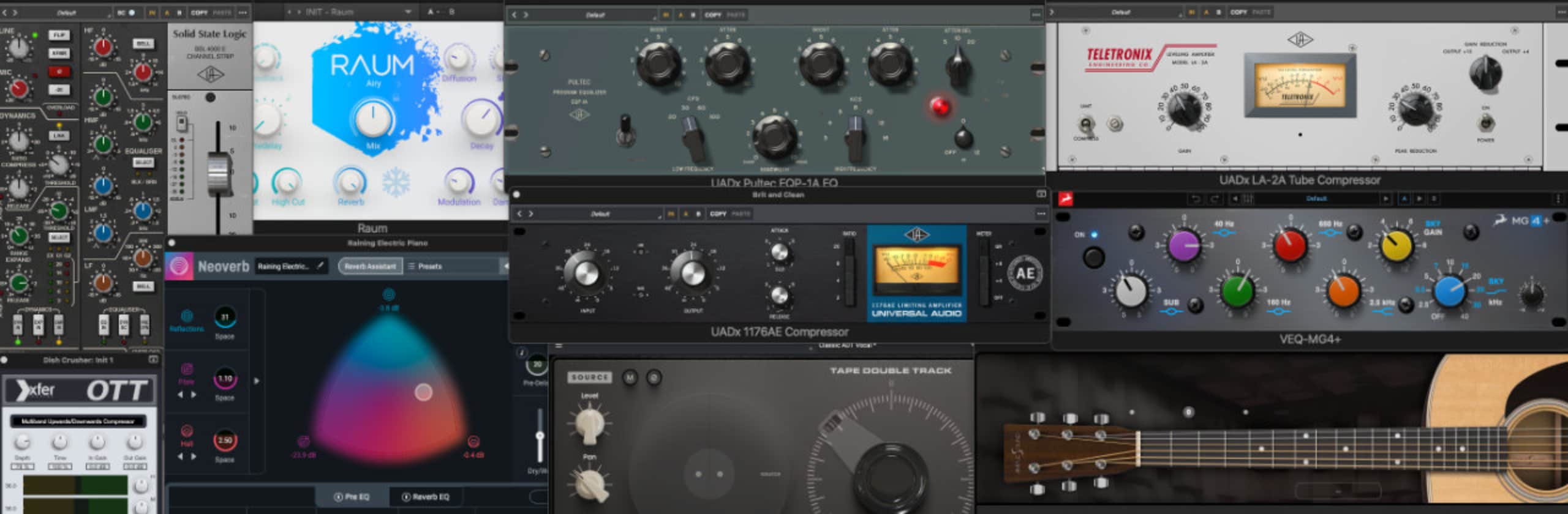Click the Reverb Assistant button in Neoverb

click(x=370, y=266)
